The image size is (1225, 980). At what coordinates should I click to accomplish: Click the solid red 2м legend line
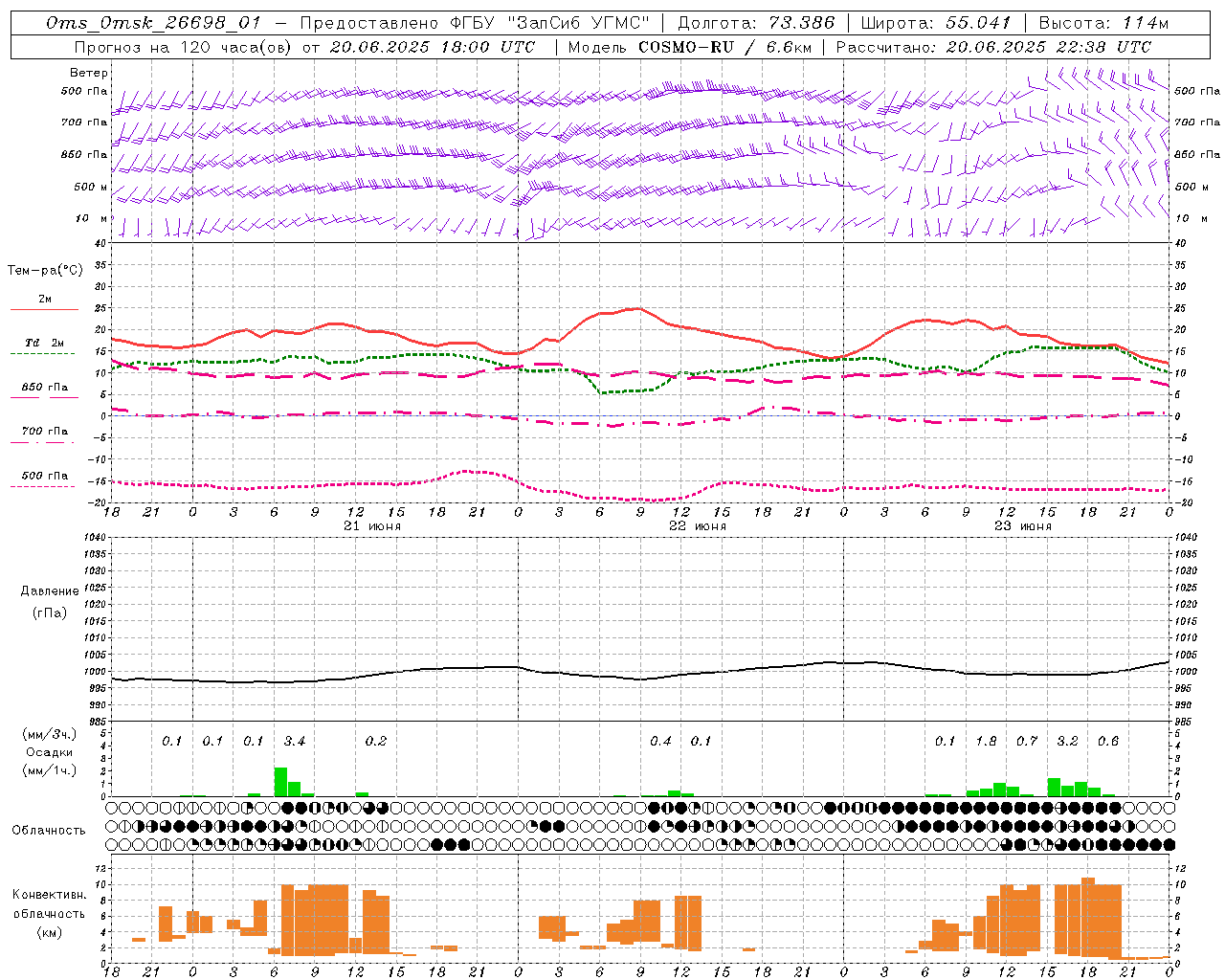pos(45,309)
